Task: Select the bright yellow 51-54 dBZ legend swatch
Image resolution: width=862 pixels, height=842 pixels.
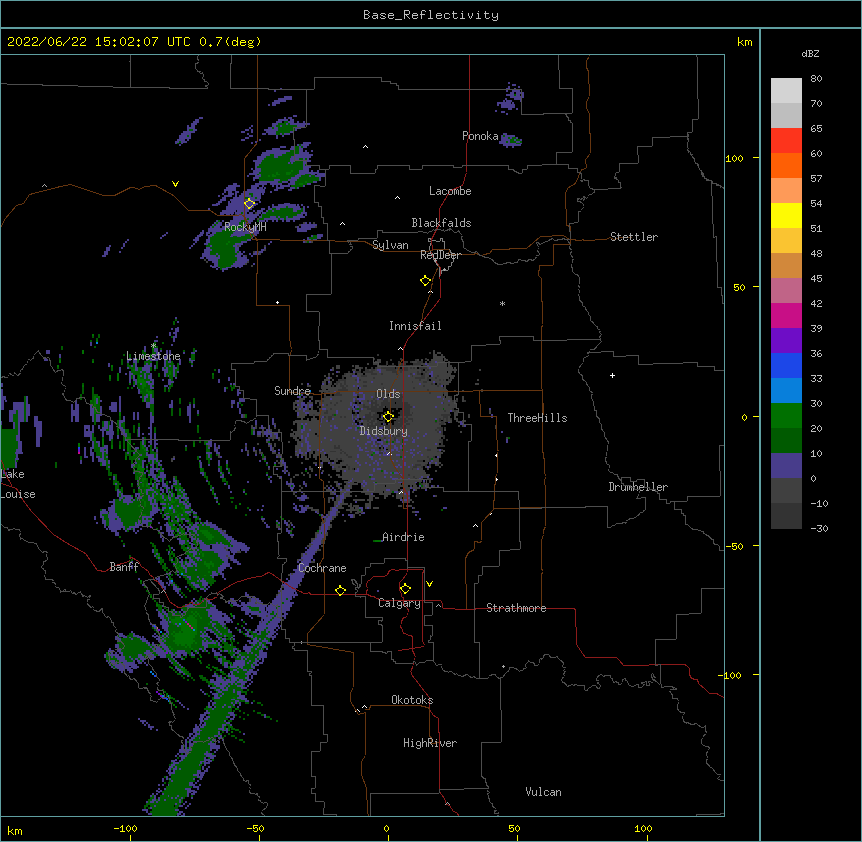Action: click(786, 215)
